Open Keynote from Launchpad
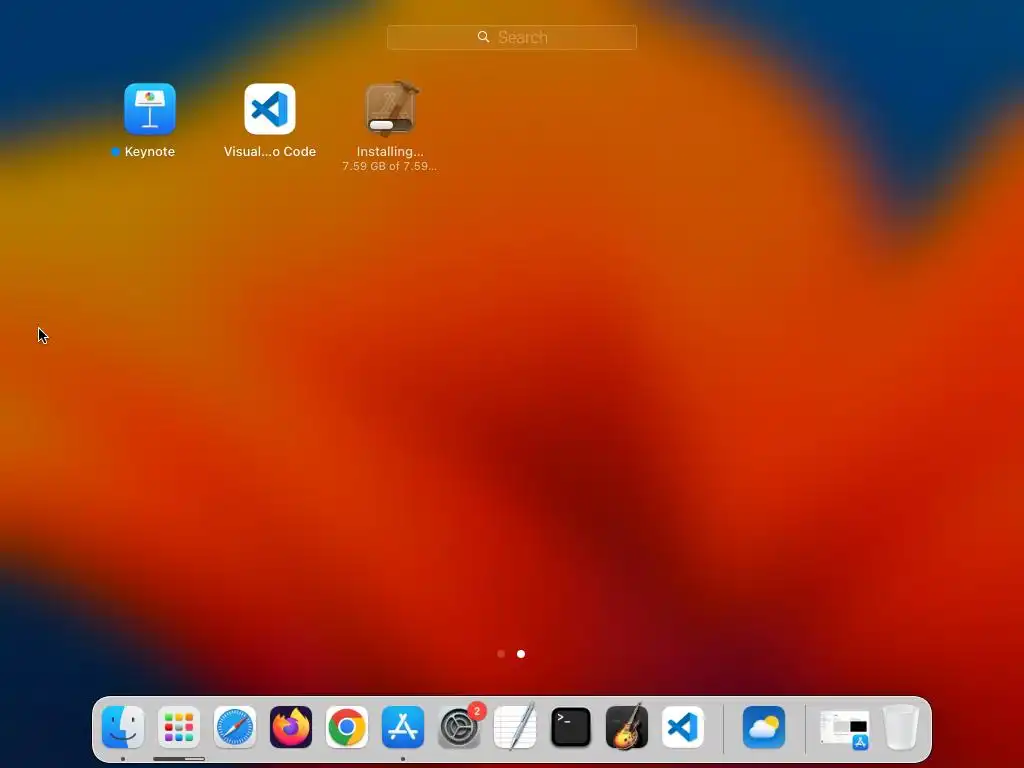The width and height of the screenshot is (1024, 768). click(x=150, y=108)
